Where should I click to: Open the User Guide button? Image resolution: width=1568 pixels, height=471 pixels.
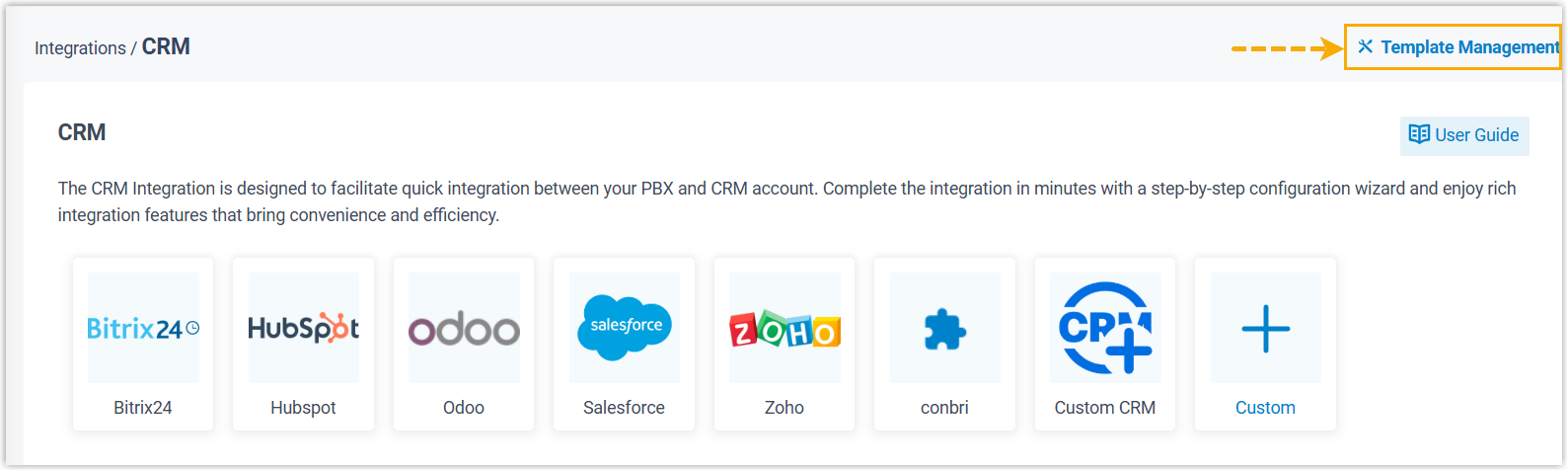point(1464,135)
